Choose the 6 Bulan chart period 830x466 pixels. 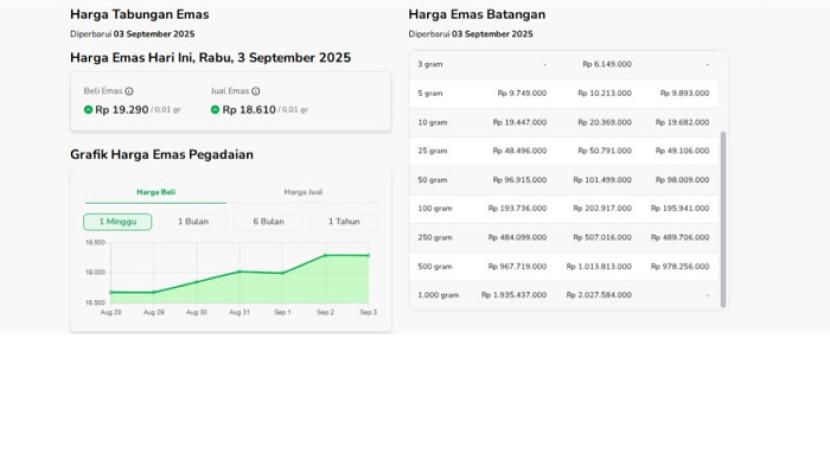(268, 222)
